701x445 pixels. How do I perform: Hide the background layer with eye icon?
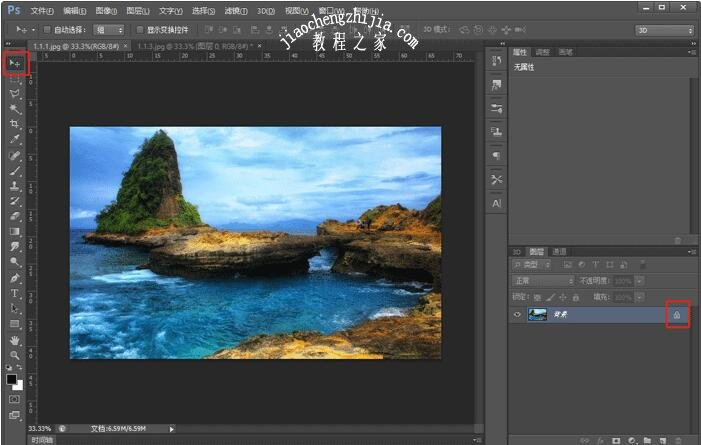[517, 315]
